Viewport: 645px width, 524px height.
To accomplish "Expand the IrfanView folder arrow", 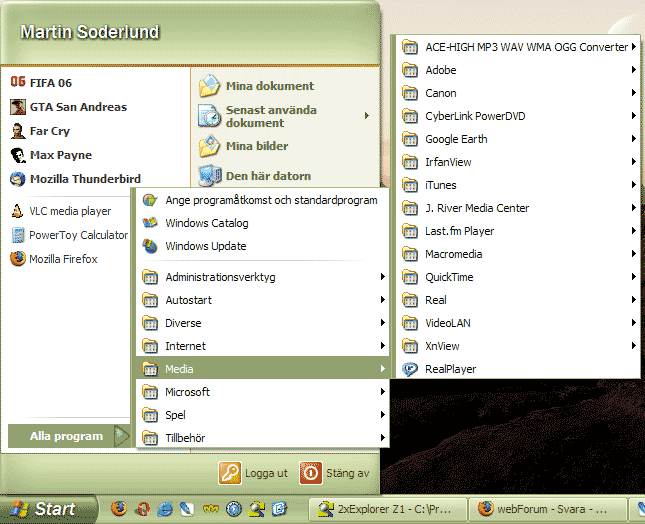I will pos(634,162).
